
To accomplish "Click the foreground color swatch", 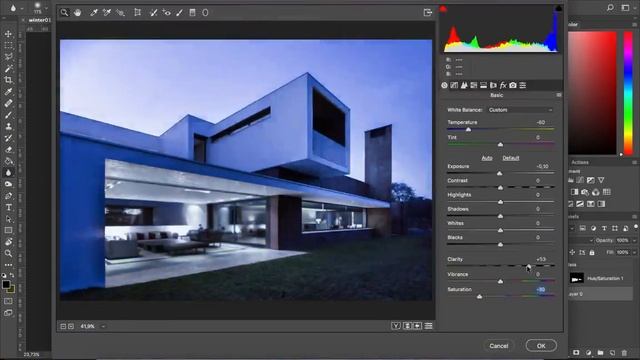I will click(x=6, y=284).
